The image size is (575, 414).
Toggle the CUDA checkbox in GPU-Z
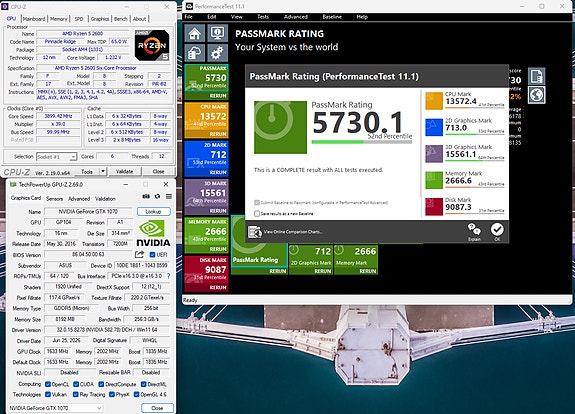pyautogui.click(x=76, y=384)
